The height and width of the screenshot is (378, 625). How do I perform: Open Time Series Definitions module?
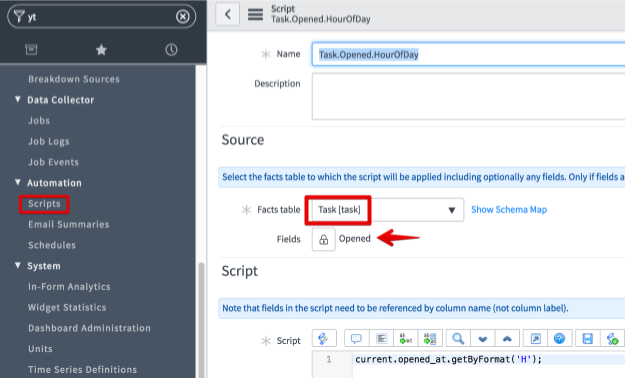[83, 369]
